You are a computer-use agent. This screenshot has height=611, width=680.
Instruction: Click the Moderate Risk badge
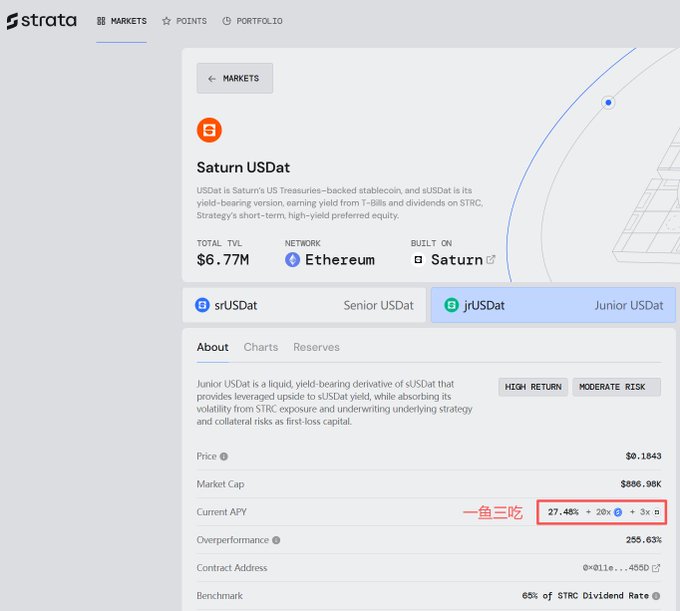pos(616,387)
